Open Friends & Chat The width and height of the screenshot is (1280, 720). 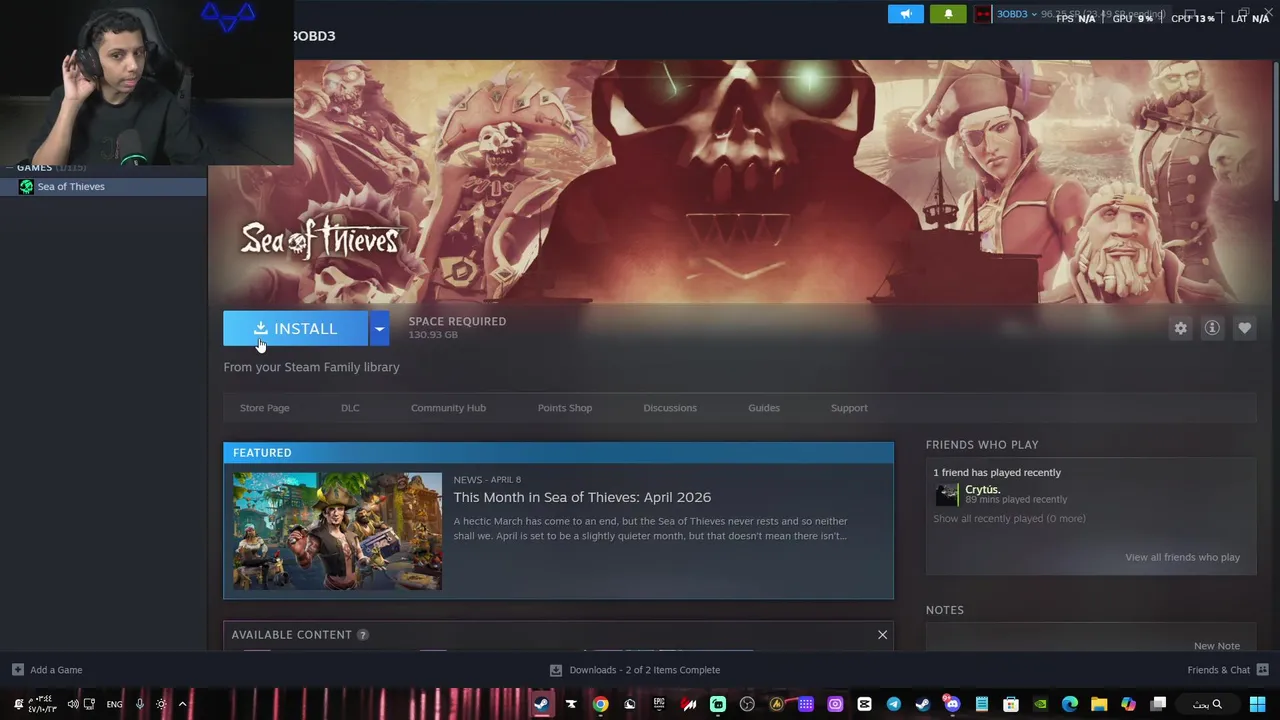(1228, 670)
